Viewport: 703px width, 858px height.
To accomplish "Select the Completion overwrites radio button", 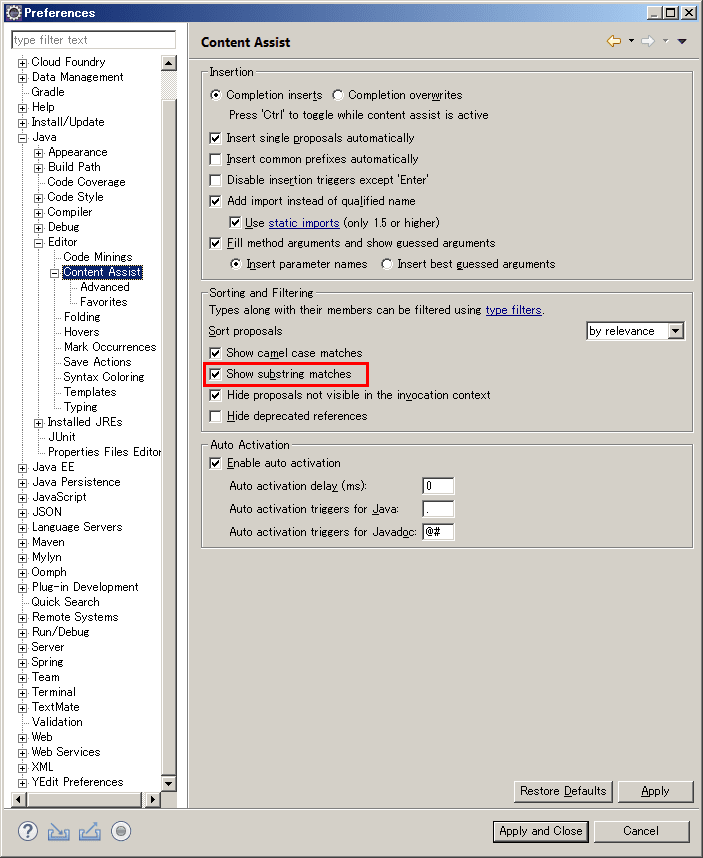I will [x=338, y=95].
